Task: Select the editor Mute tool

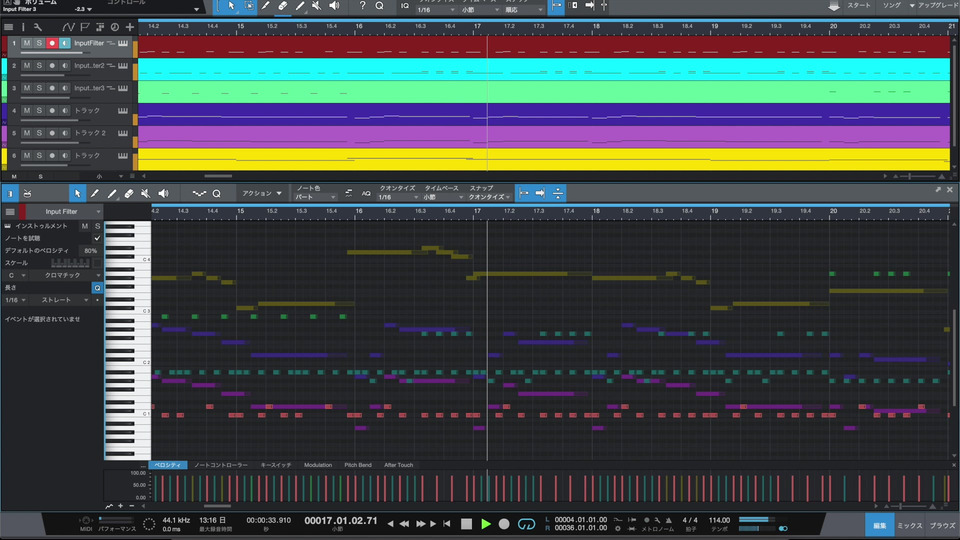Action: [145, 193]
